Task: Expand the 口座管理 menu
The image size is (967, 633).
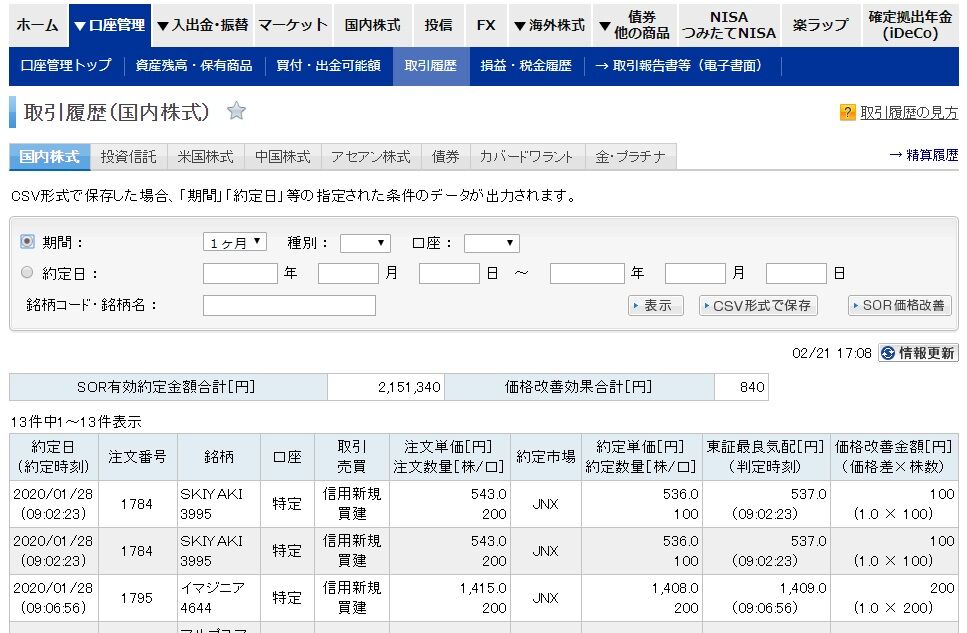Action: point(110,25)
